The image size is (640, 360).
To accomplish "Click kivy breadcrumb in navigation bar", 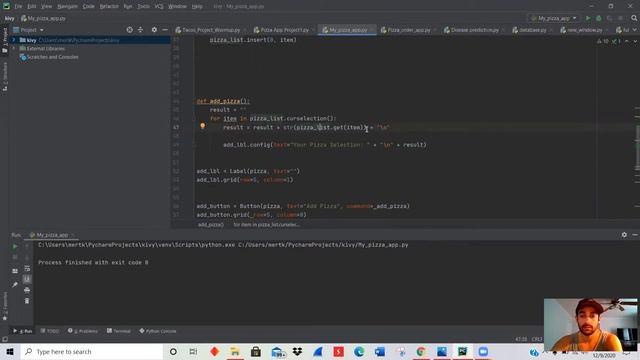I will [9, 18].
